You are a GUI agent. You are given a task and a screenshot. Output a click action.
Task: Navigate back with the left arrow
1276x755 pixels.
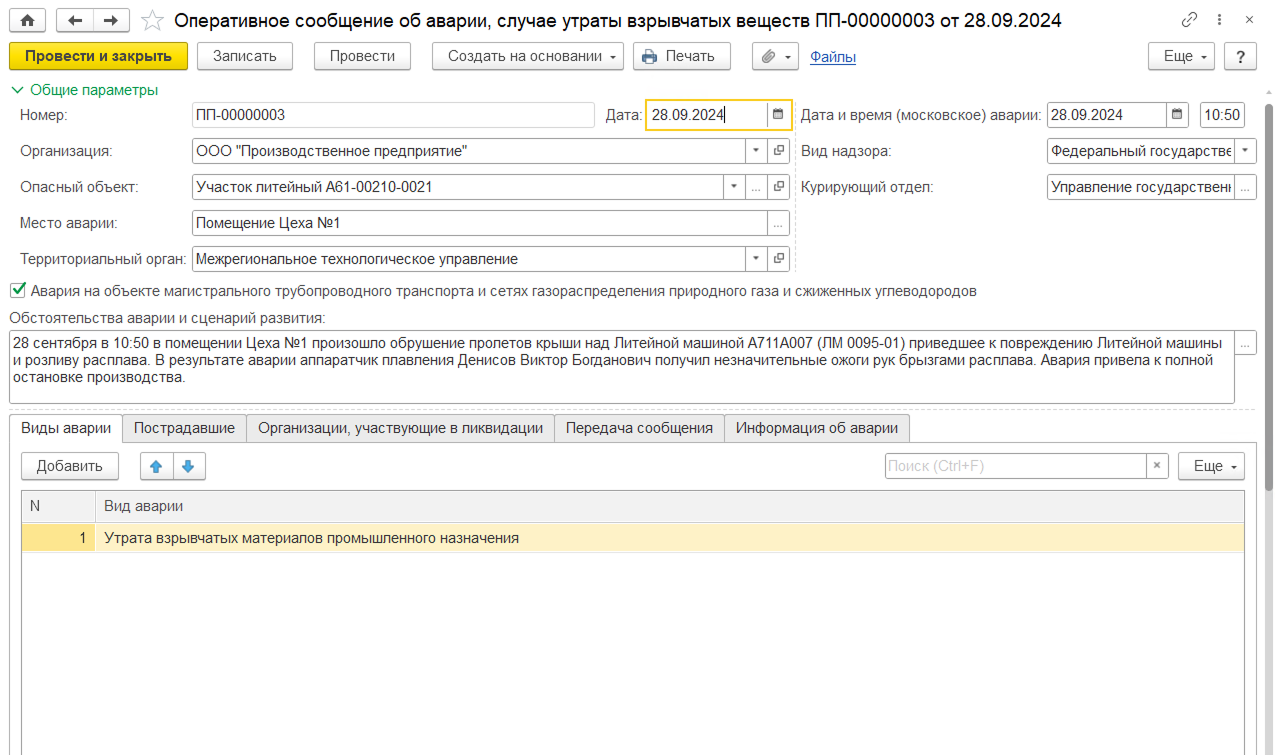(x=75, y=20)
